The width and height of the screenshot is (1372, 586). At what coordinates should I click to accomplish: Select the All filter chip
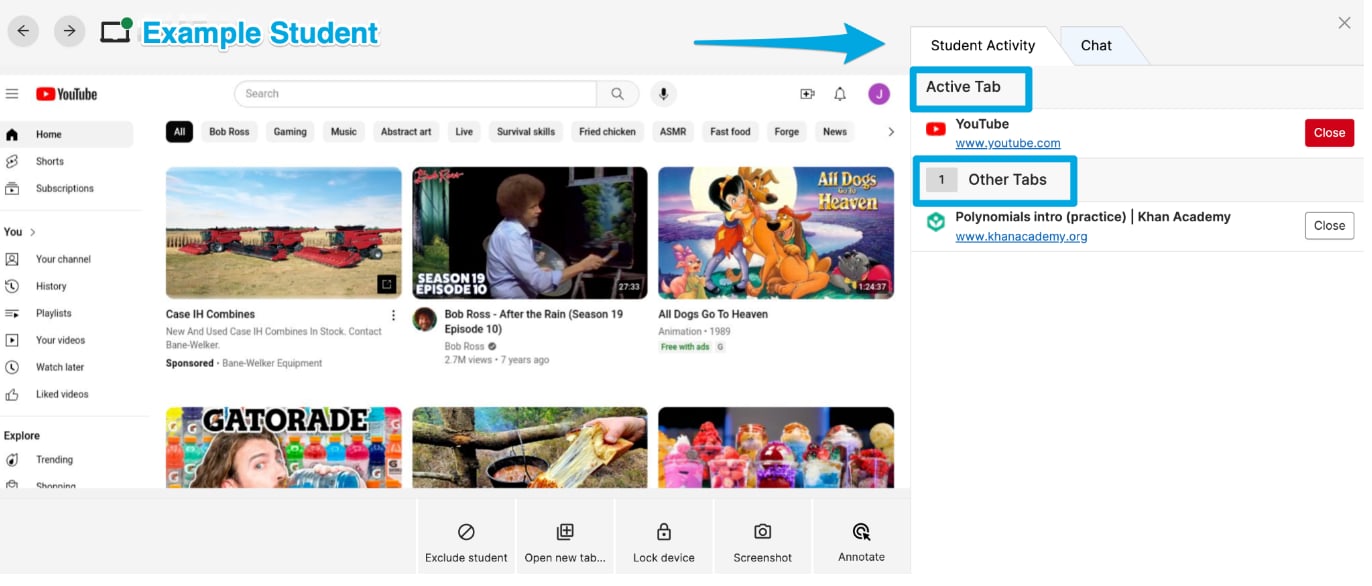[179, 131]
